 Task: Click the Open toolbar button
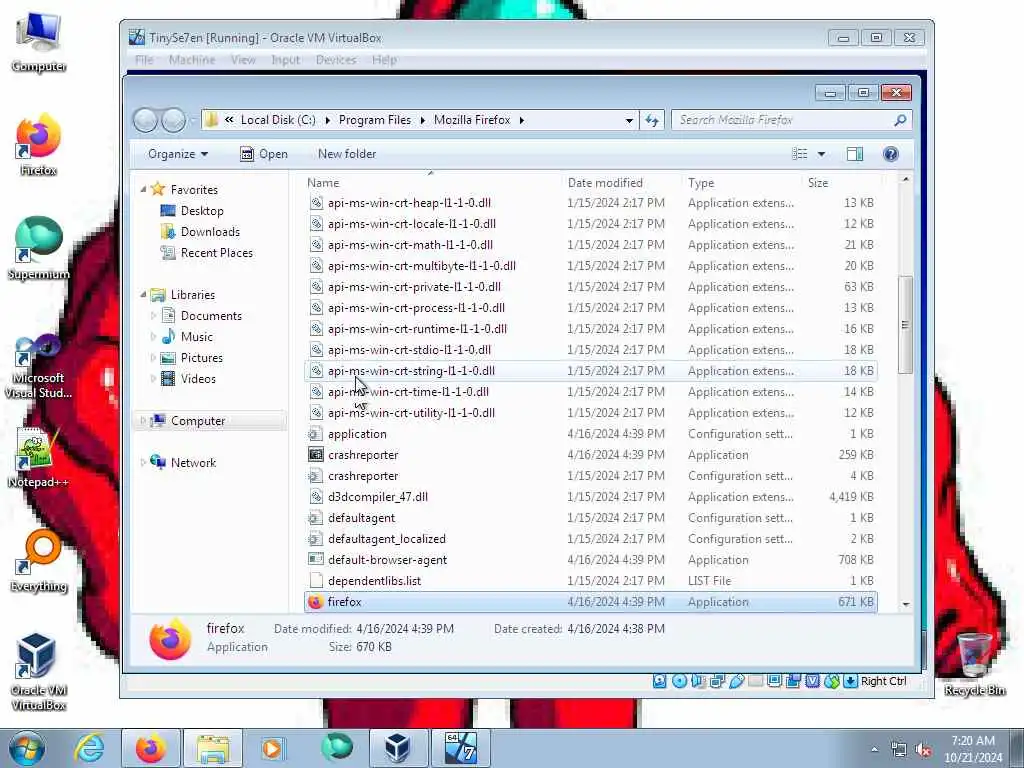264,154
